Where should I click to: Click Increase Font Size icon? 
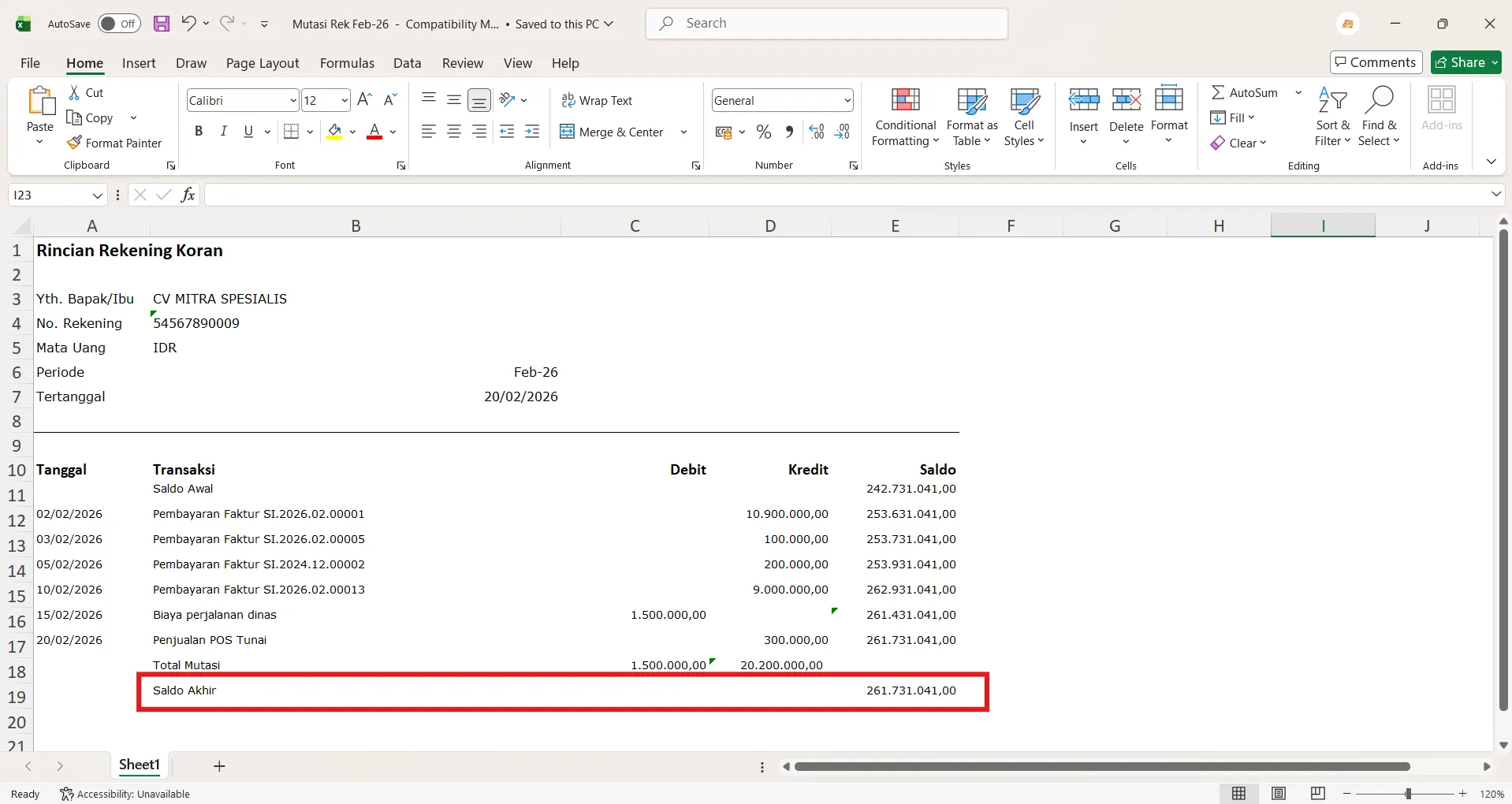click(x=364, y=100)
